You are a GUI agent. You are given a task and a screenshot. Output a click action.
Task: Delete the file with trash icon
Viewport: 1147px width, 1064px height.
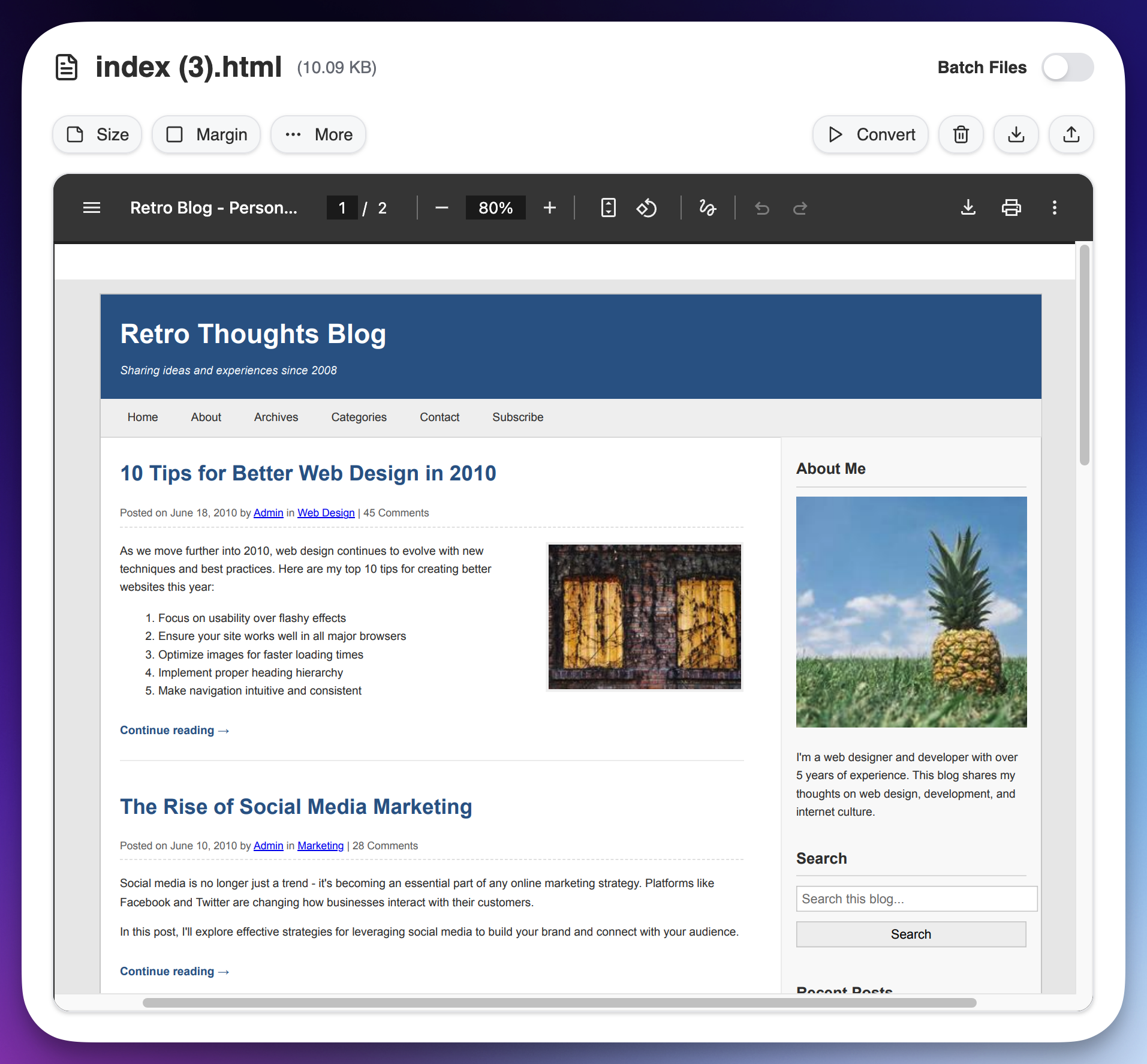pos(961,134)
